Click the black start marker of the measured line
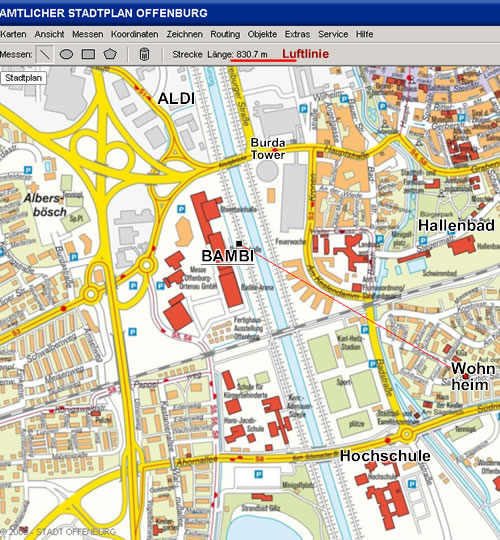Screen dimensions: 500x540 [239, 244]
